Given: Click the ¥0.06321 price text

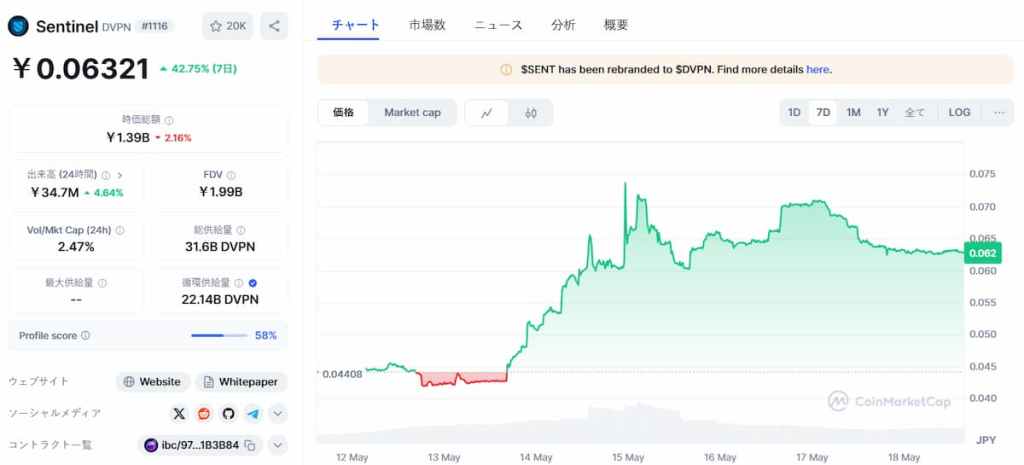Looking at the screenshot, I should pos(80,69).
